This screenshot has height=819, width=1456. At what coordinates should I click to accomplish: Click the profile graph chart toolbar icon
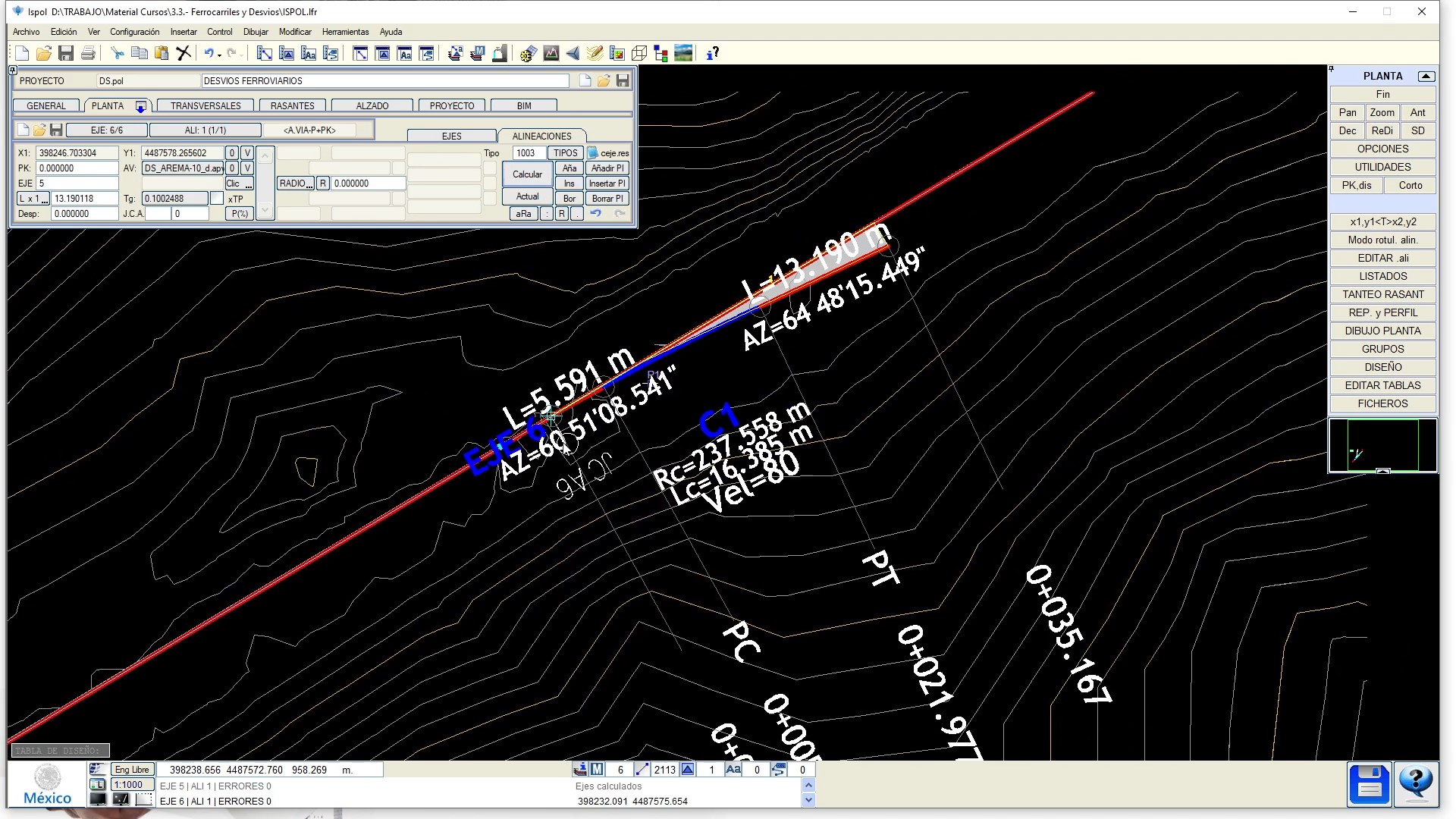click(551, 53)
